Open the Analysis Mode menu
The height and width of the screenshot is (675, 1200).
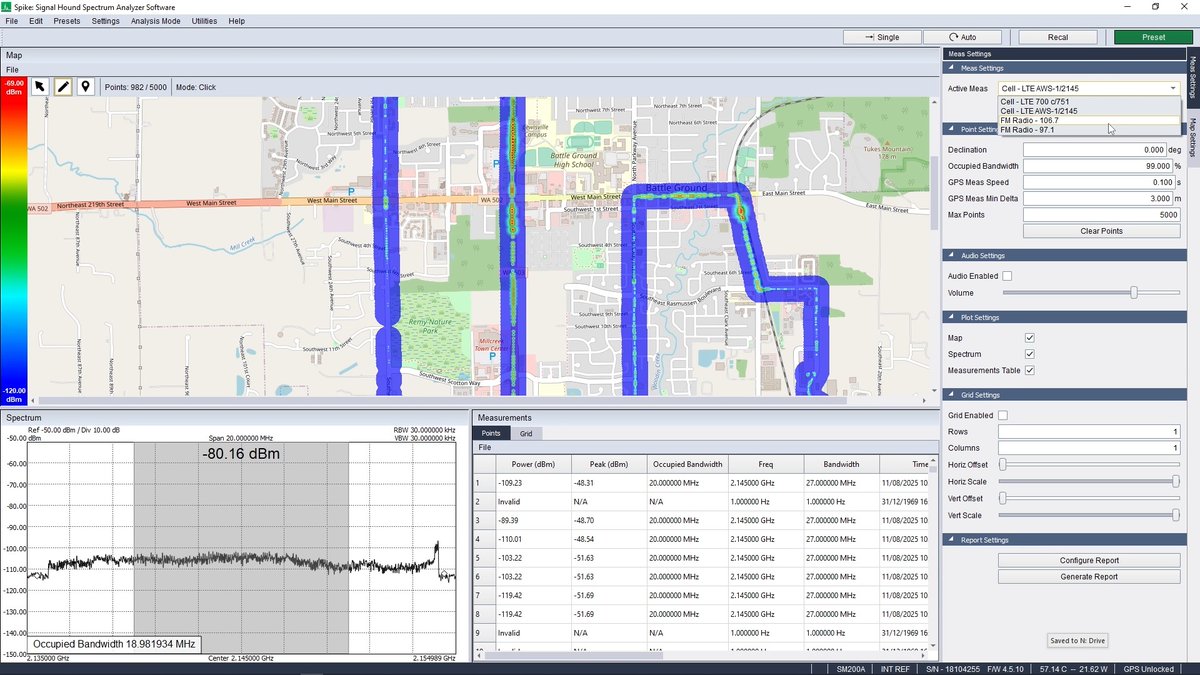tap(155, 21)
